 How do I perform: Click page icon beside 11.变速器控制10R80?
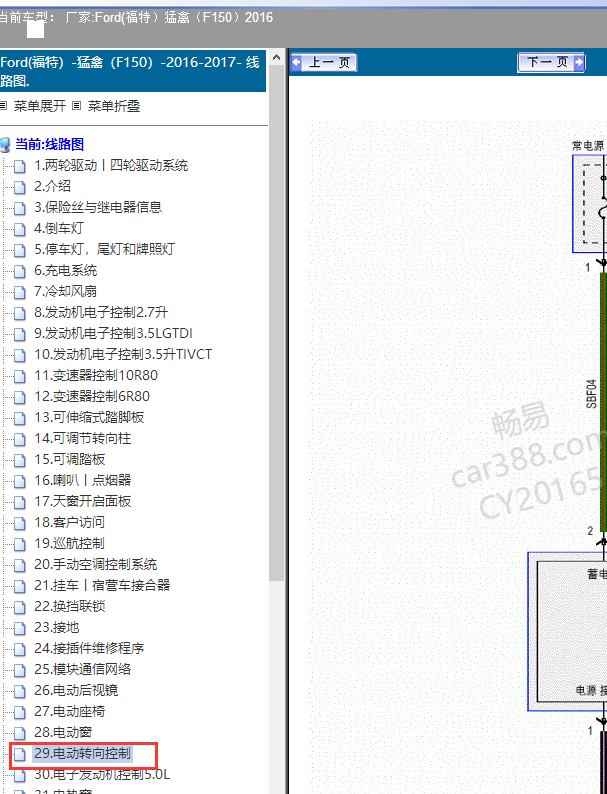click(20, 376)
